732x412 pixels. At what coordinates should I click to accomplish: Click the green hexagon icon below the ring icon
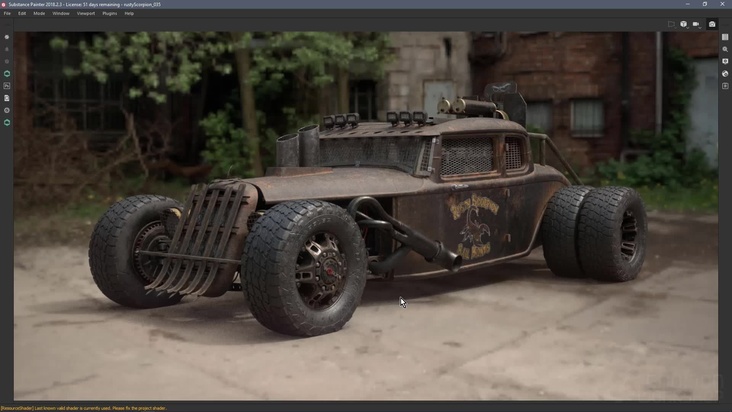point(7,122)
